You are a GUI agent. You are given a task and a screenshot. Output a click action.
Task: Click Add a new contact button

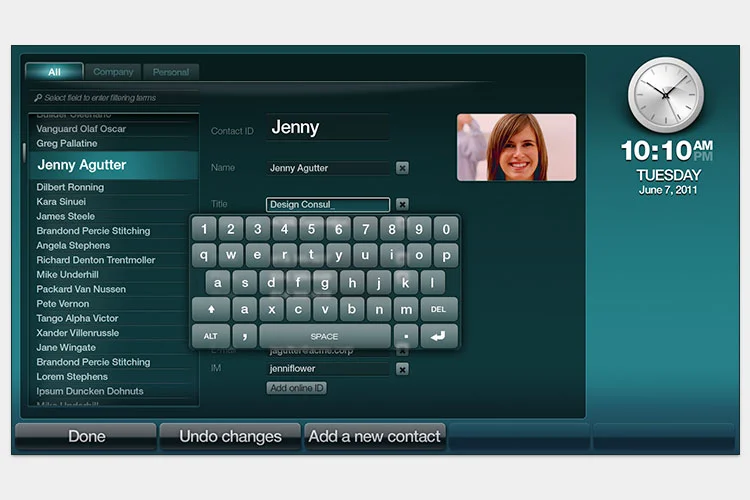point(375,436)
